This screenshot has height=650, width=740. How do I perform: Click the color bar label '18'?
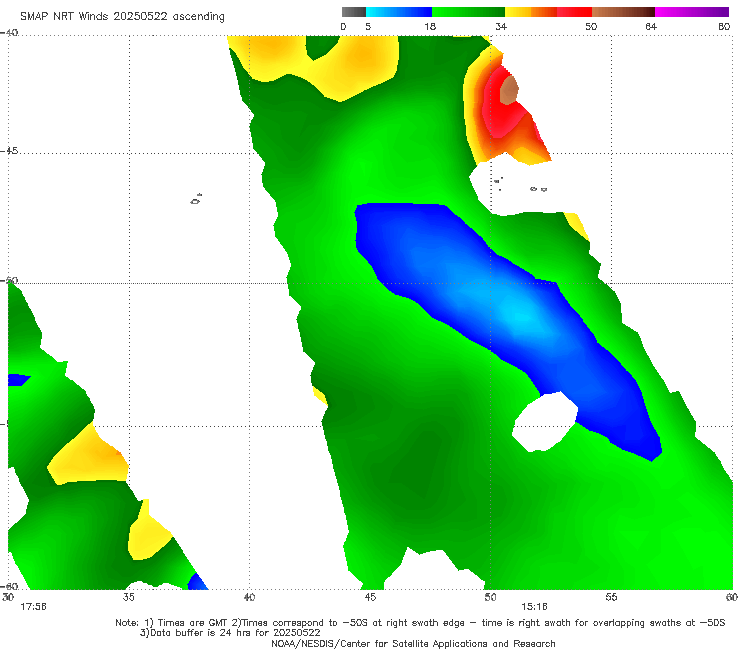(x=430, y=26)
